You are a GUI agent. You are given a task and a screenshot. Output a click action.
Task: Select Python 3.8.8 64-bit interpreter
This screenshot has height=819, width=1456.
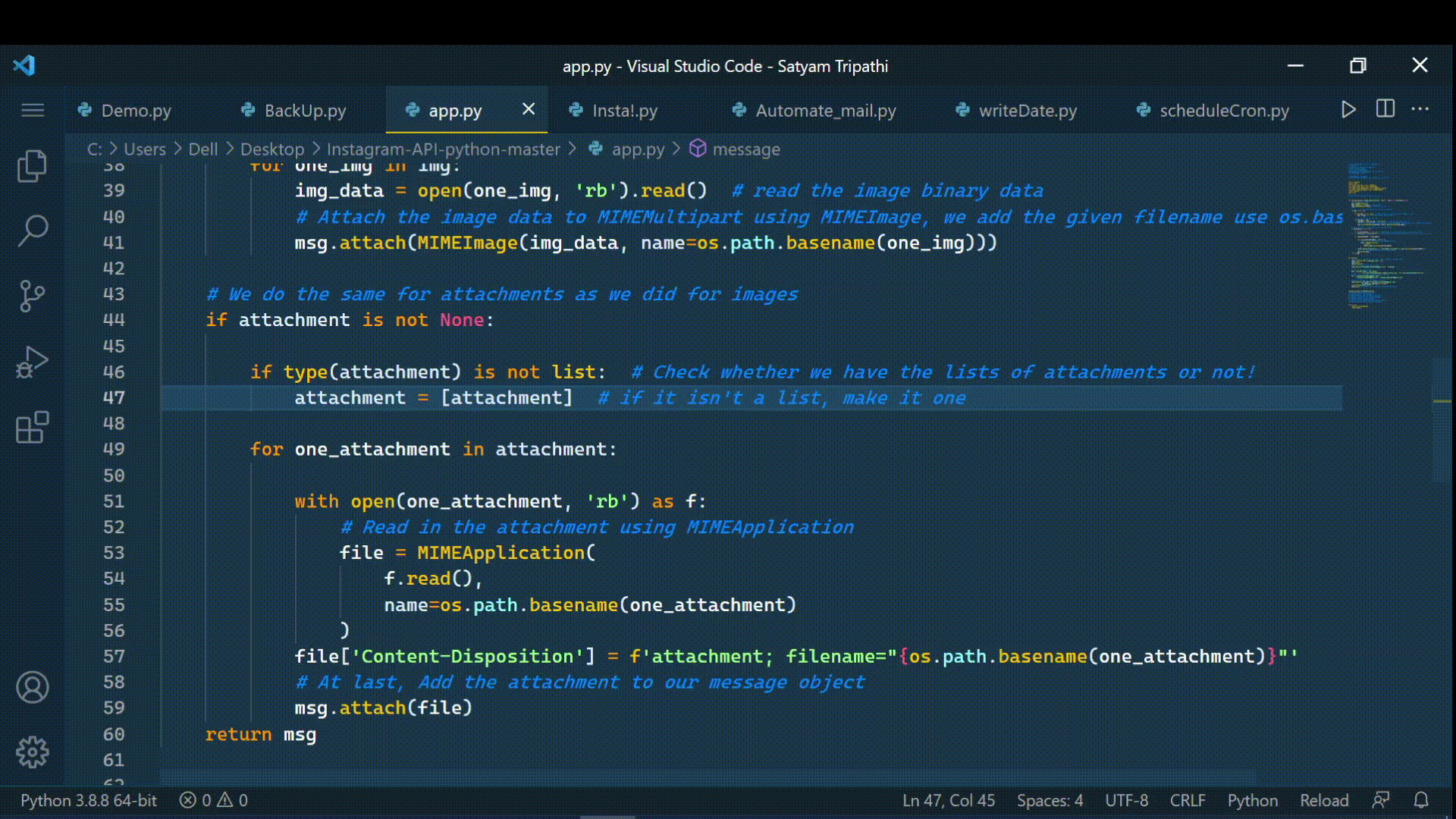point(88,800)
